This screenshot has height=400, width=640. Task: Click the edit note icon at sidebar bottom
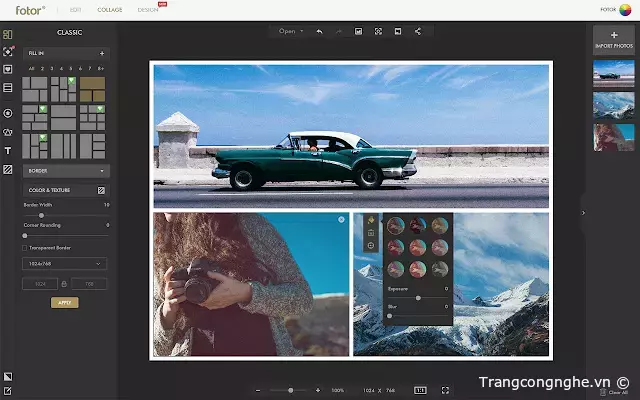pos(8,391)
